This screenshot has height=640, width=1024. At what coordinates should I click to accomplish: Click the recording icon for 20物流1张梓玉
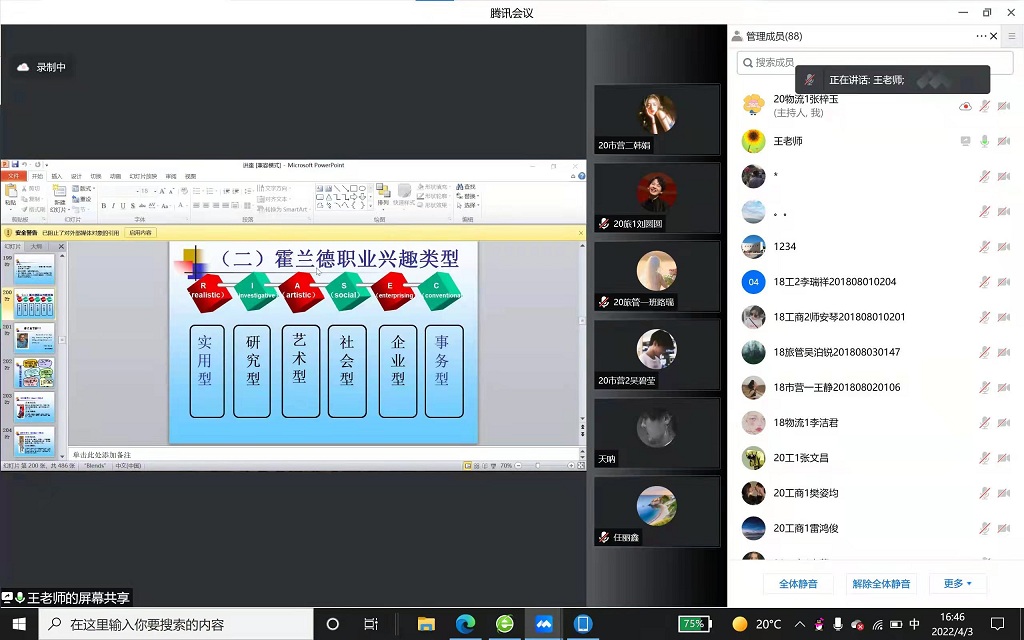(965, 106)
